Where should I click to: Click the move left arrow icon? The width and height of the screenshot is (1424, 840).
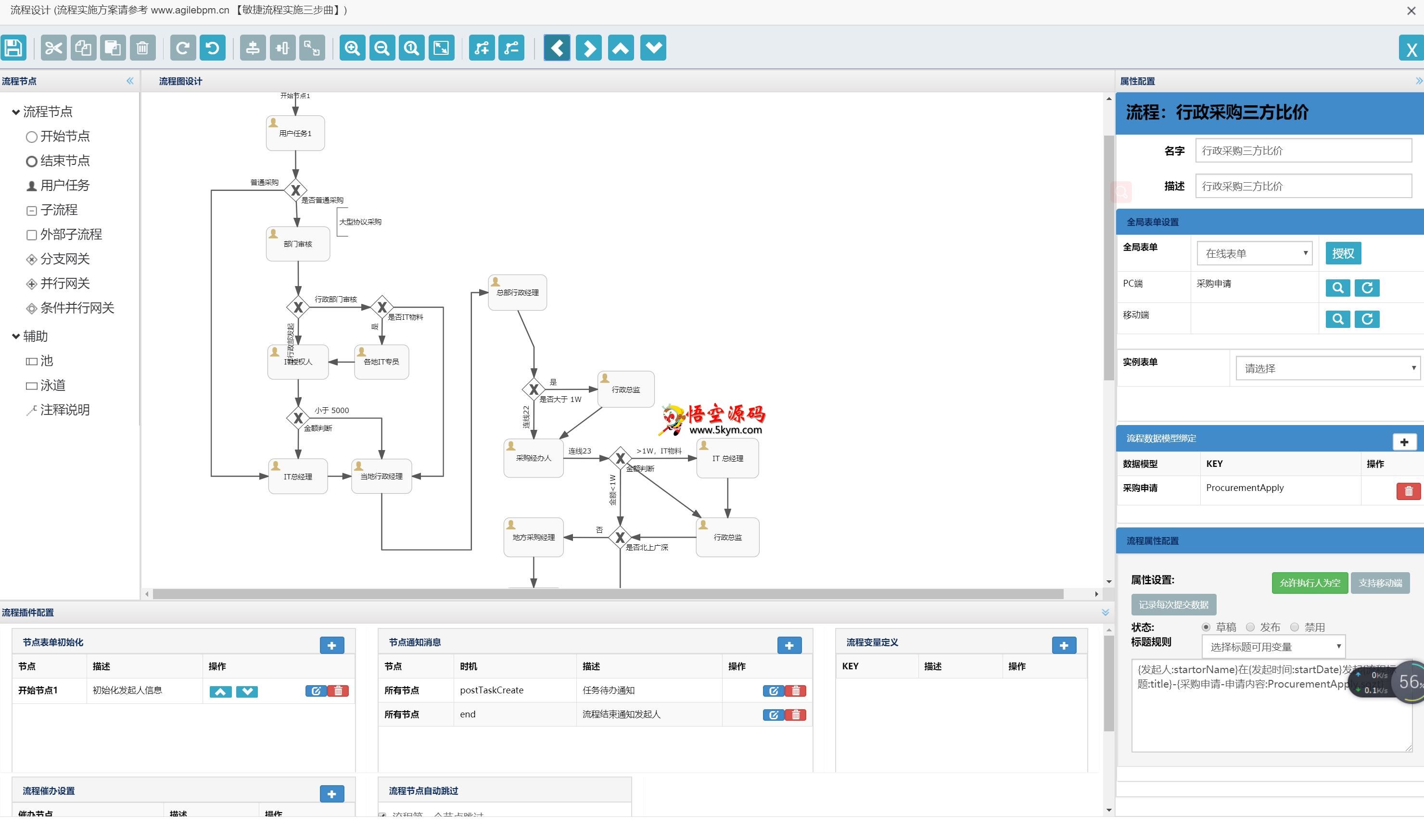pos(557,48)
